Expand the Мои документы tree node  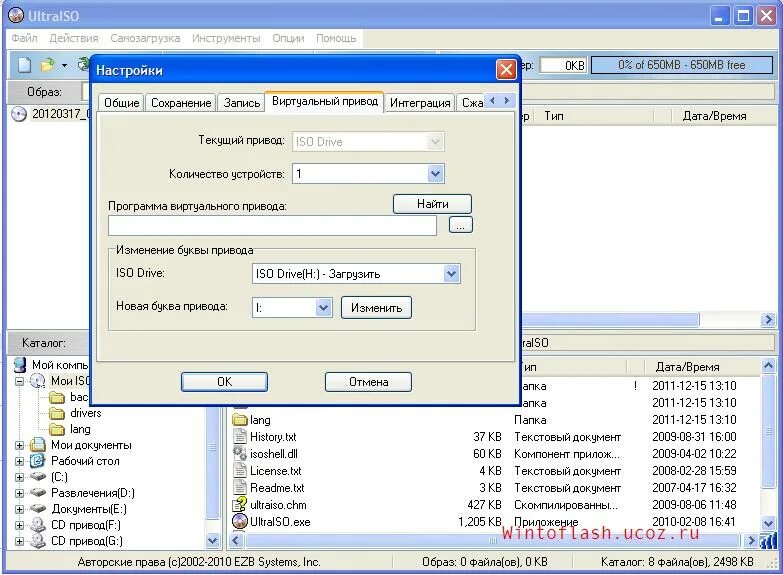(19, 445)
